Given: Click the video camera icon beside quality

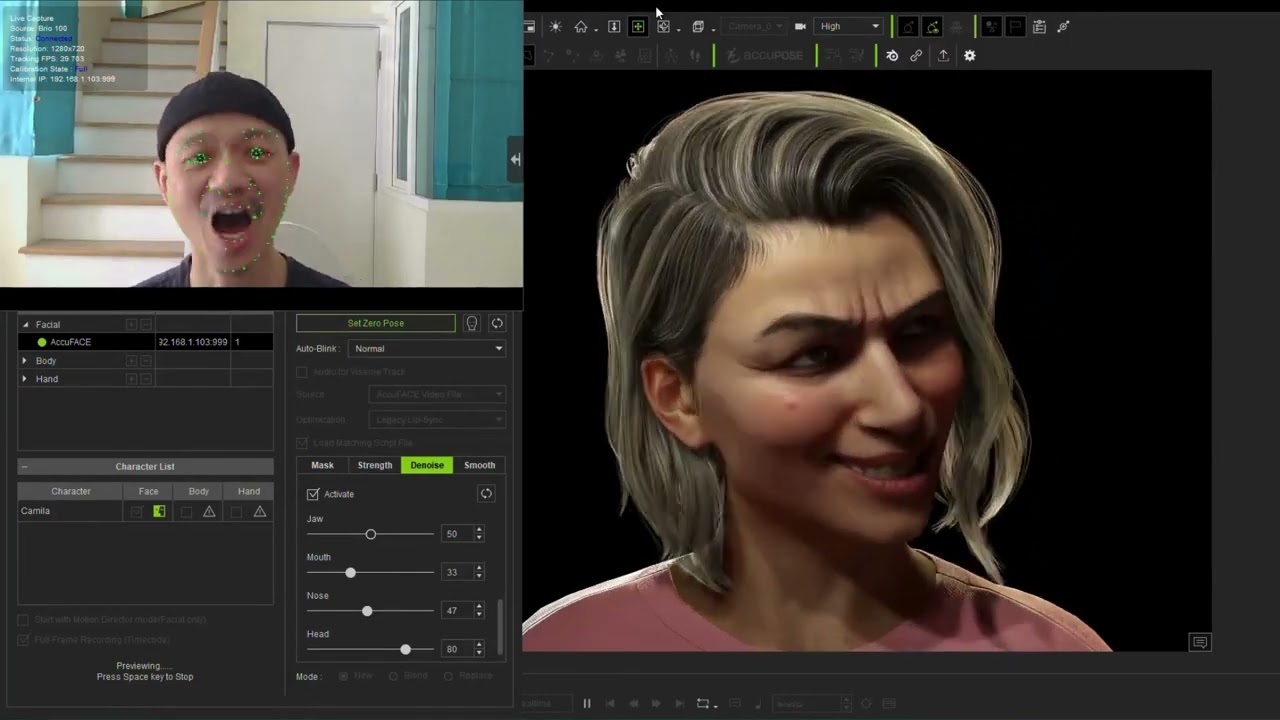Looking at the screenshot, I should pyautogui.click(x=800, y=26).
